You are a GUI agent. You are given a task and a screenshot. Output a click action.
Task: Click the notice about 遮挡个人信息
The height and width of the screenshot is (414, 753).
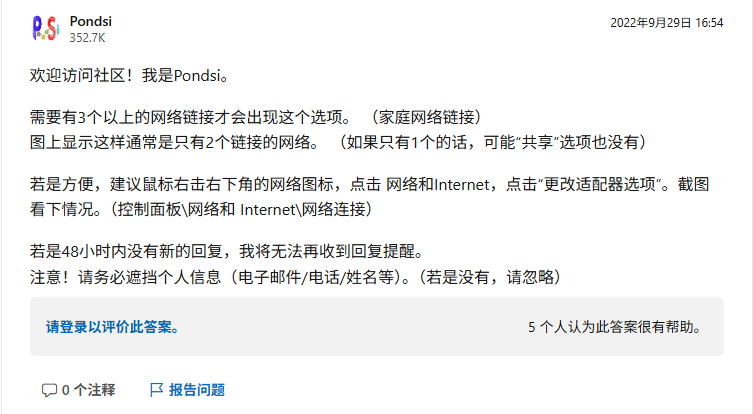click(294, 277)
